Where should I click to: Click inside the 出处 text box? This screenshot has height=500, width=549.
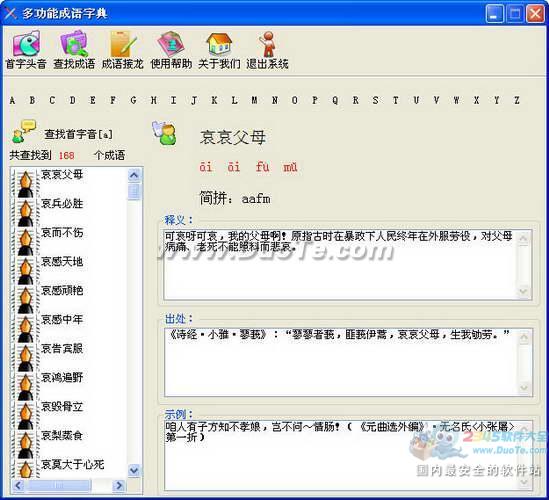[342, 362]
